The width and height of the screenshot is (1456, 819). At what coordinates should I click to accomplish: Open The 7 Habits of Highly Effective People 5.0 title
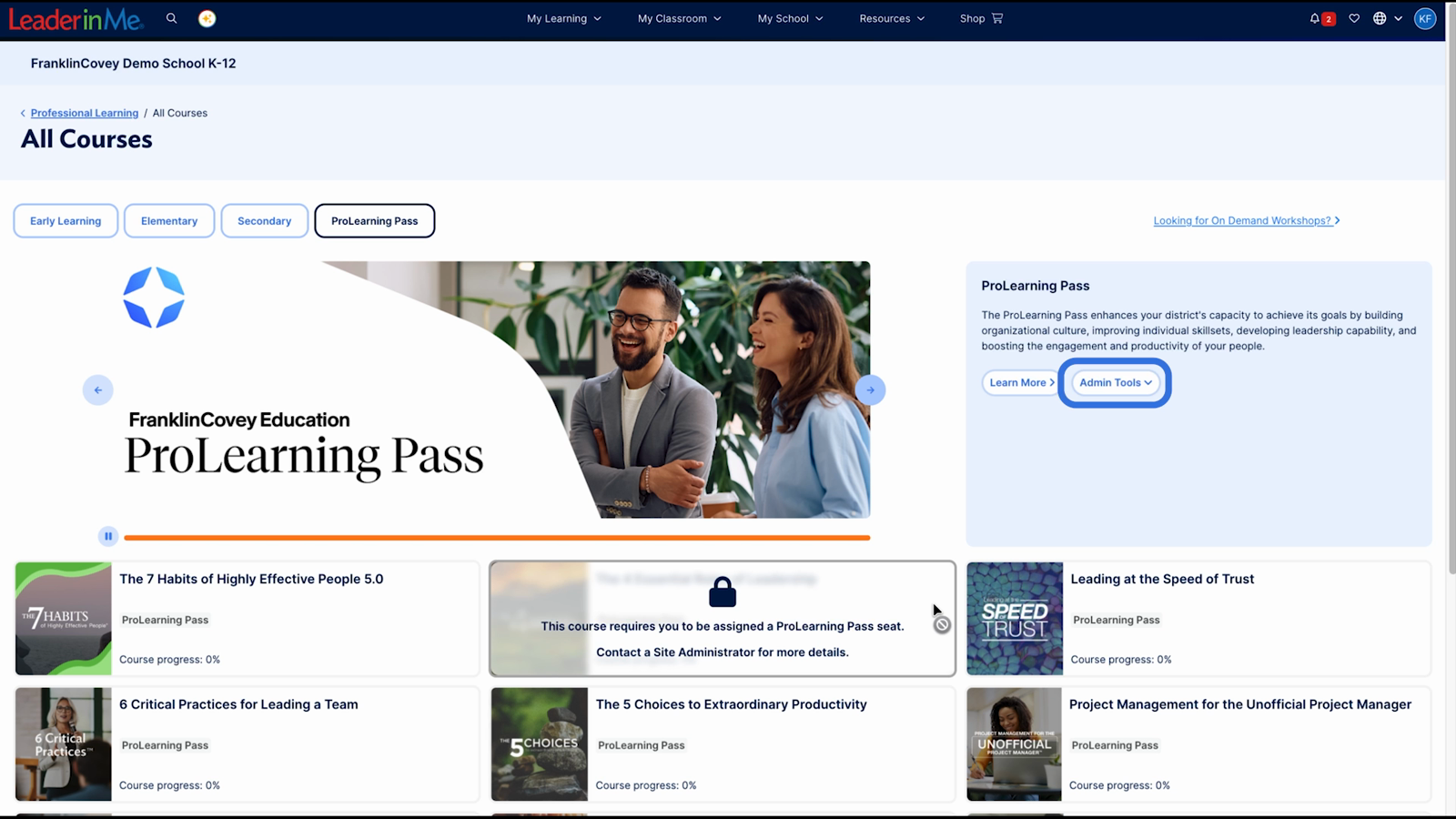click(x=251, y=579)
